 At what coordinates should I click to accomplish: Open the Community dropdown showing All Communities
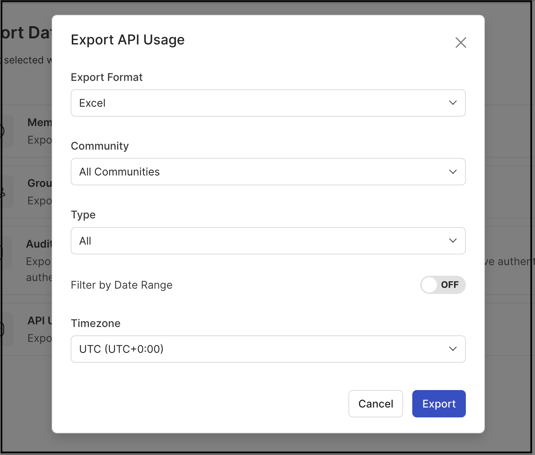tap(268, 172)
